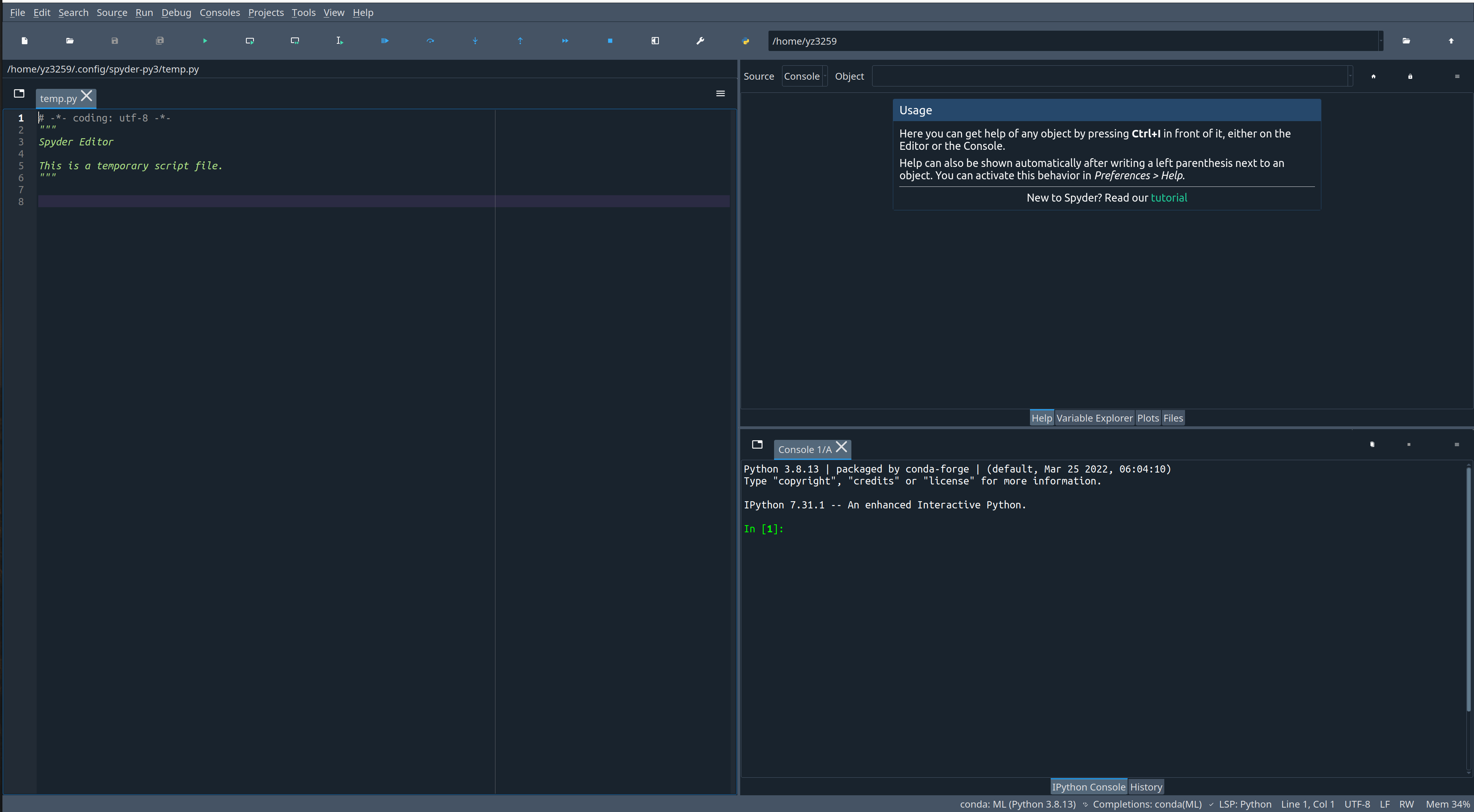Switch to the Variable Explorer tab
The image size is (1474, 812).
tap(1094, 418)
